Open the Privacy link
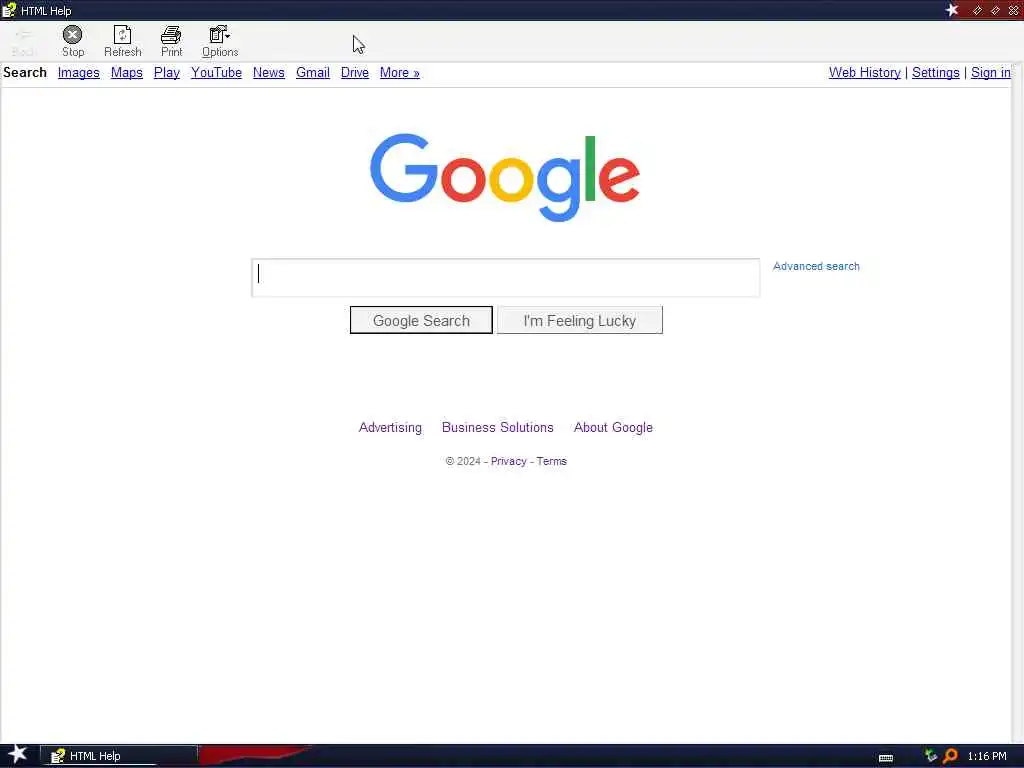 point(508,461)
